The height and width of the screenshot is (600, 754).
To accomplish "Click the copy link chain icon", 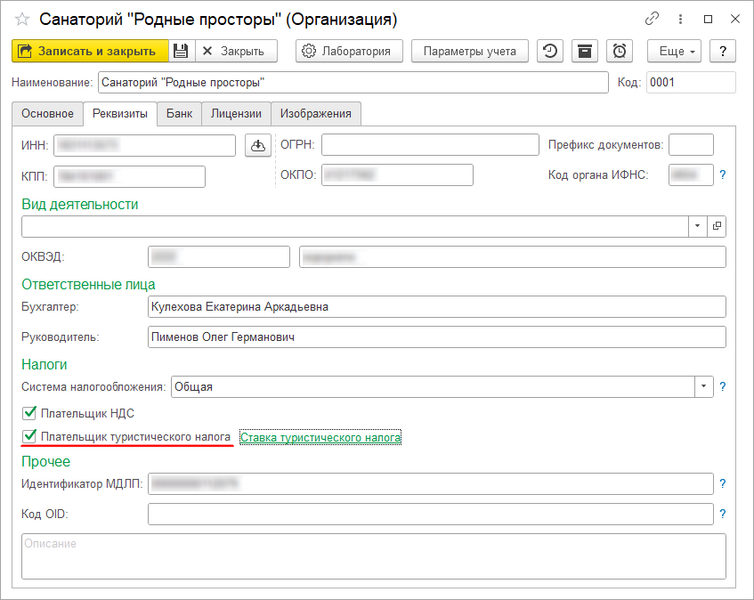I will tap(653, 19).
